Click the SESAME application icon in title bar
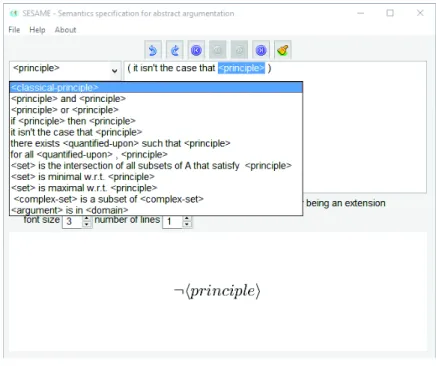 coord(14,13)
